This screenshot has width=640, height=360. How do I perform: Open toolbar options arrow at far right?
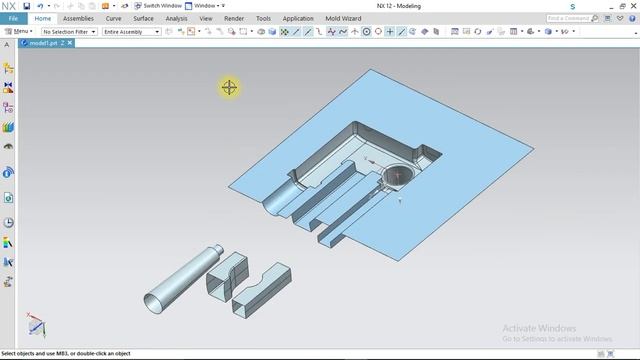pyautogui.click(x=636, y=33)
